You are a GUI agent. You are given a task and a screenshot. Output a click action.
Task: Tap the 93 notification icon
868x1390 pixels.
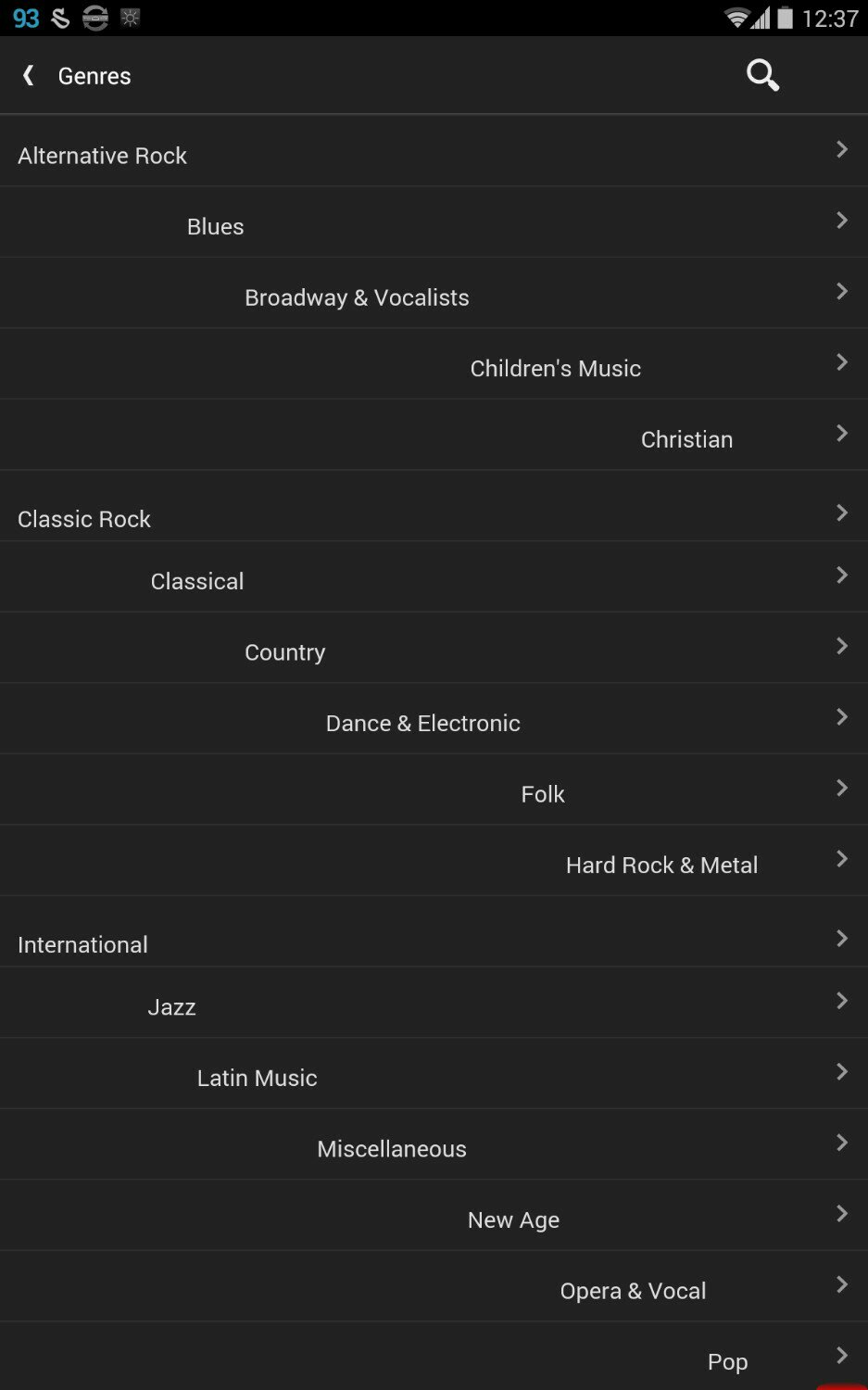click(26, 18)
